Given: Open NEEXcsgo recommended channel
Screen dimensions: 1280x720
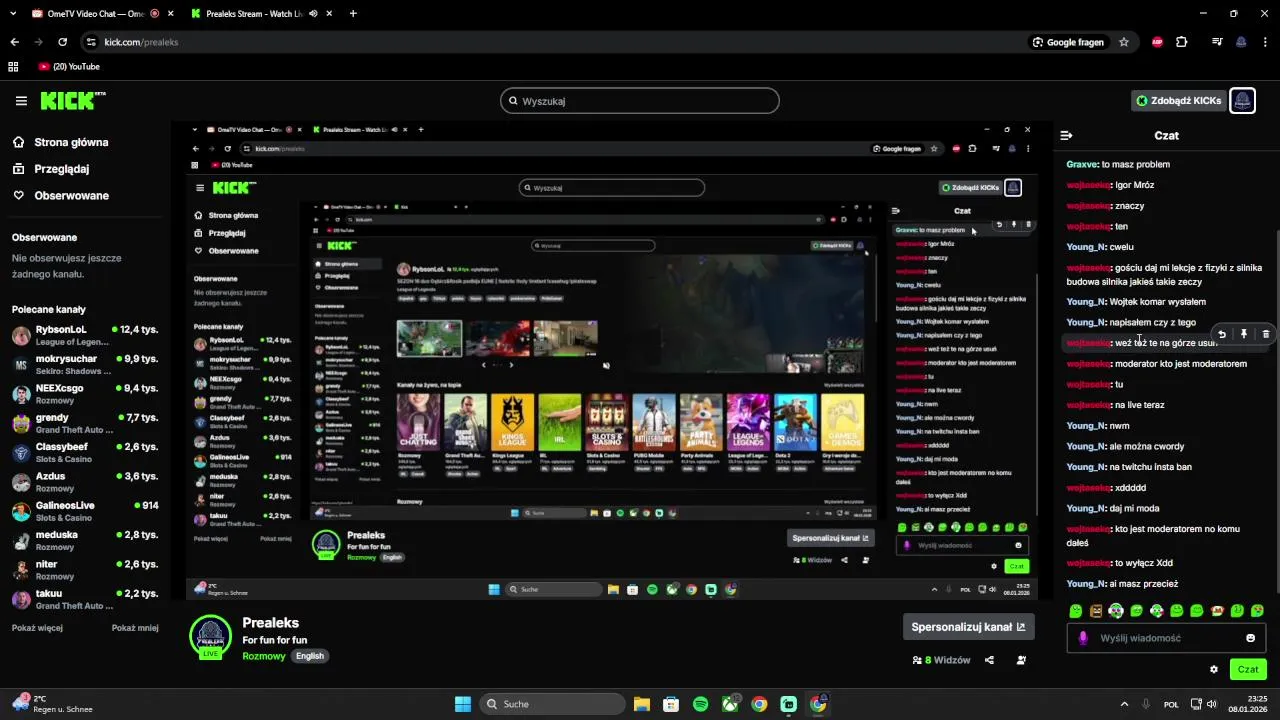Looking at the screenshot, I should click(x=85, y=394).
